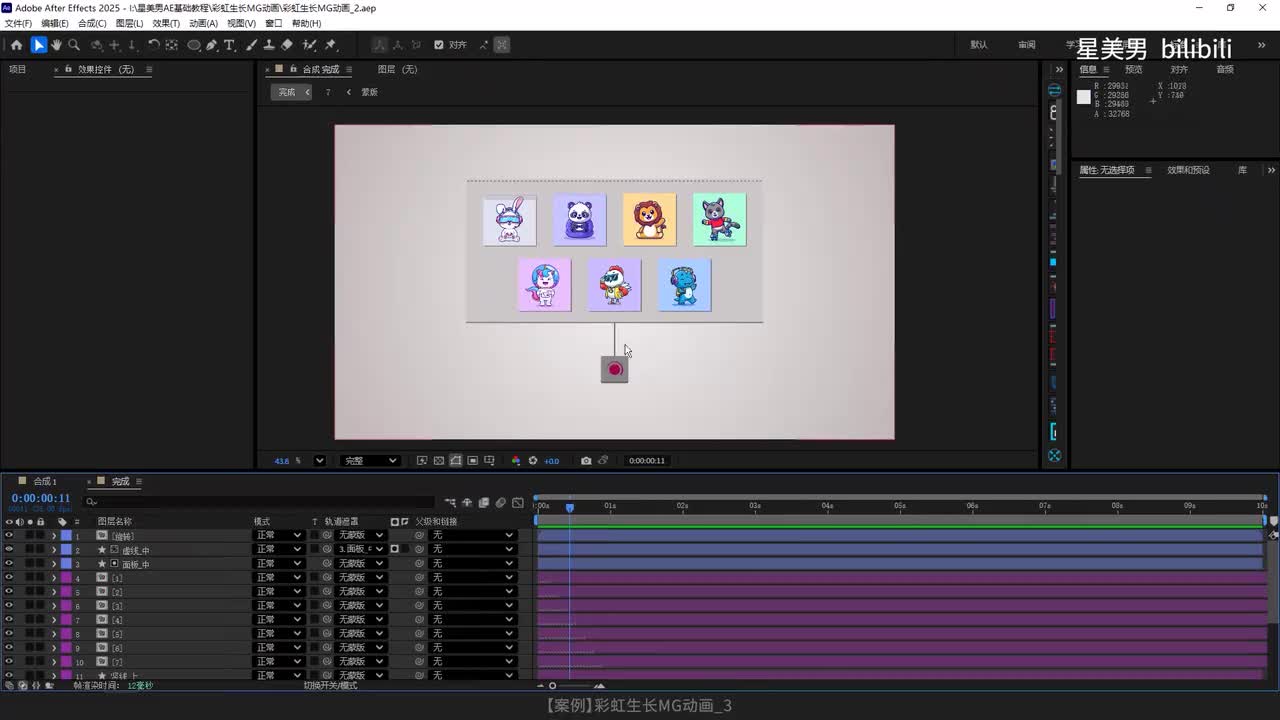This screenshot has height=720, width=1280.
Task: Open the 编辑(E) menu
Action: tap(55, 24)
